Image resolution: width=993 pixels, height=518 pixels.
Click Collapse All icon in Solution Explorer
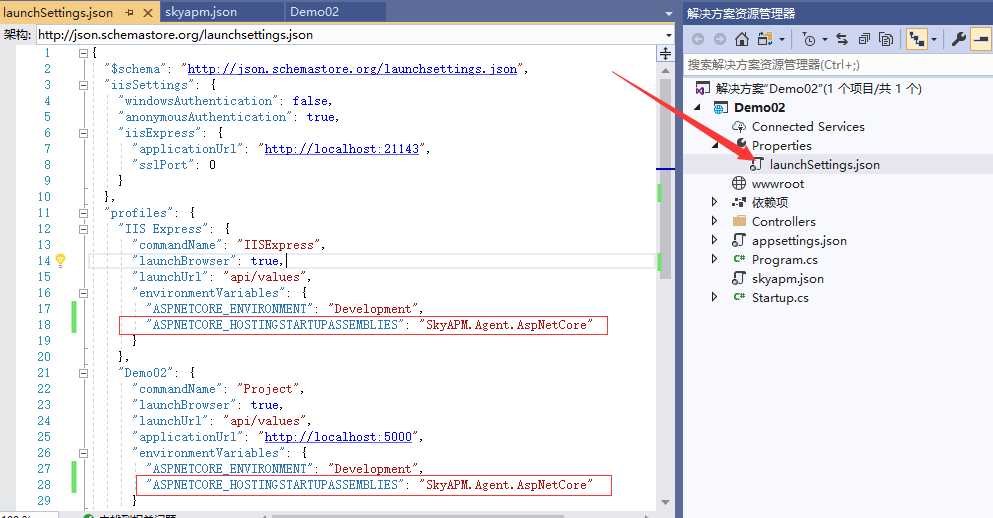point(864,39)
